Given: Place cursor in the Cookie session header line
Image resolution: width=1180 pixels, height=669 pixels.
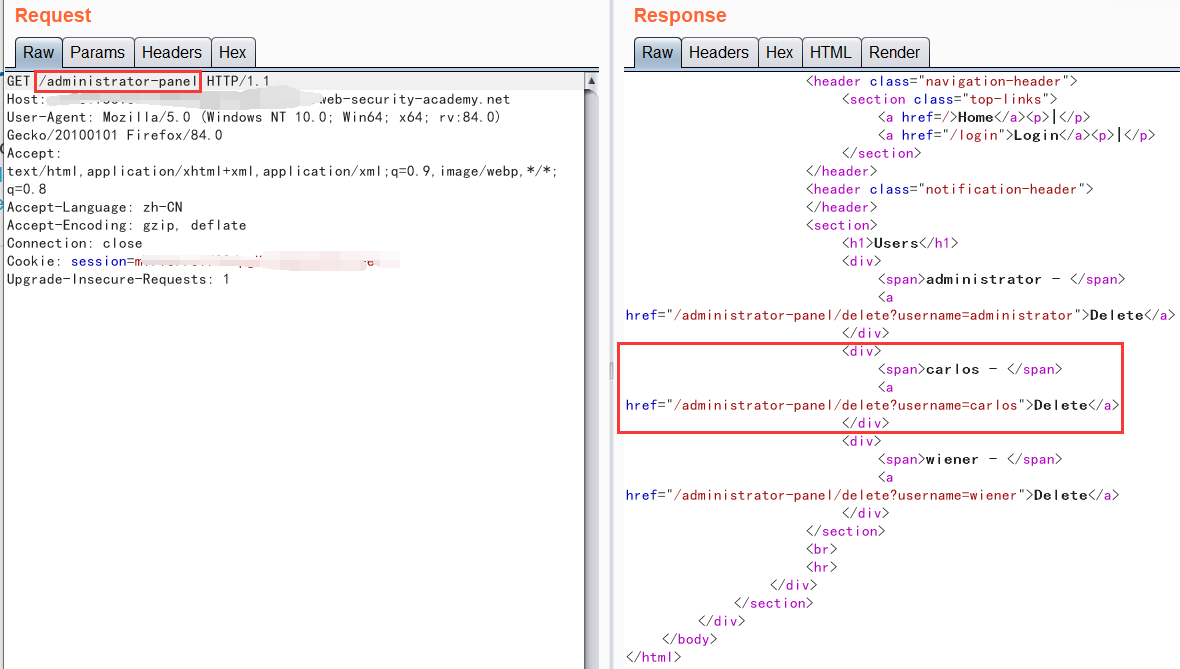Looking at the screenshot, I should (x=200, y=261).
